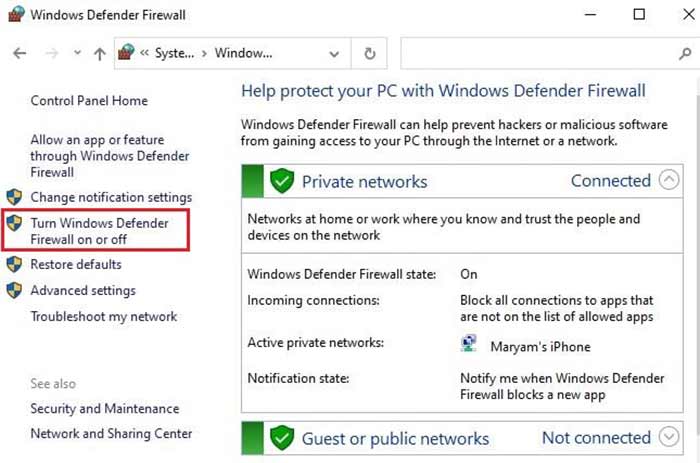This screenshot has width=700, height=463.
Task: Click the Private networks green shield icon
Action: [x=282, y=181]
